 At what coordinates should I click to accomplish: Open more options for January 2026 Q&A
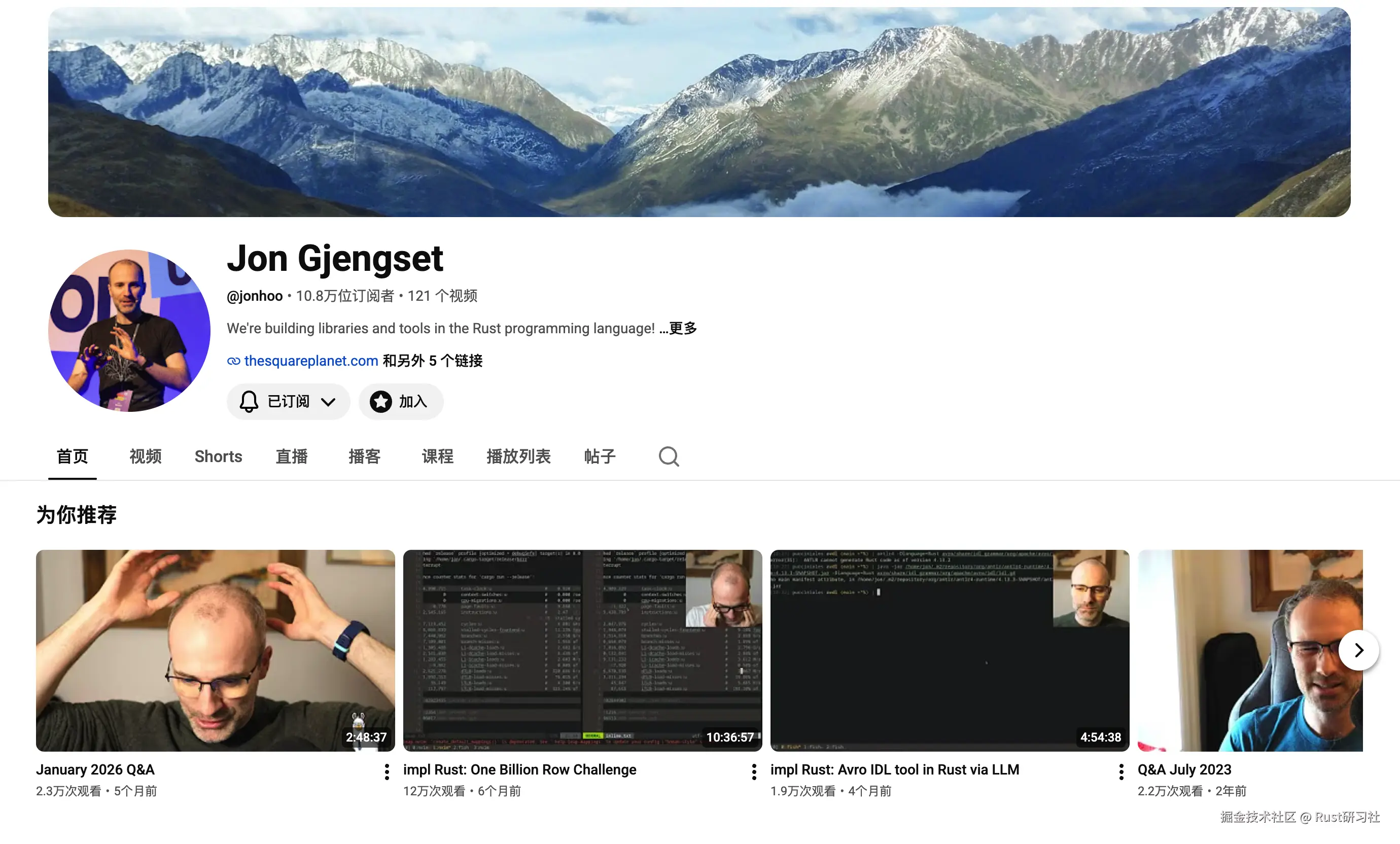(387, 771)
